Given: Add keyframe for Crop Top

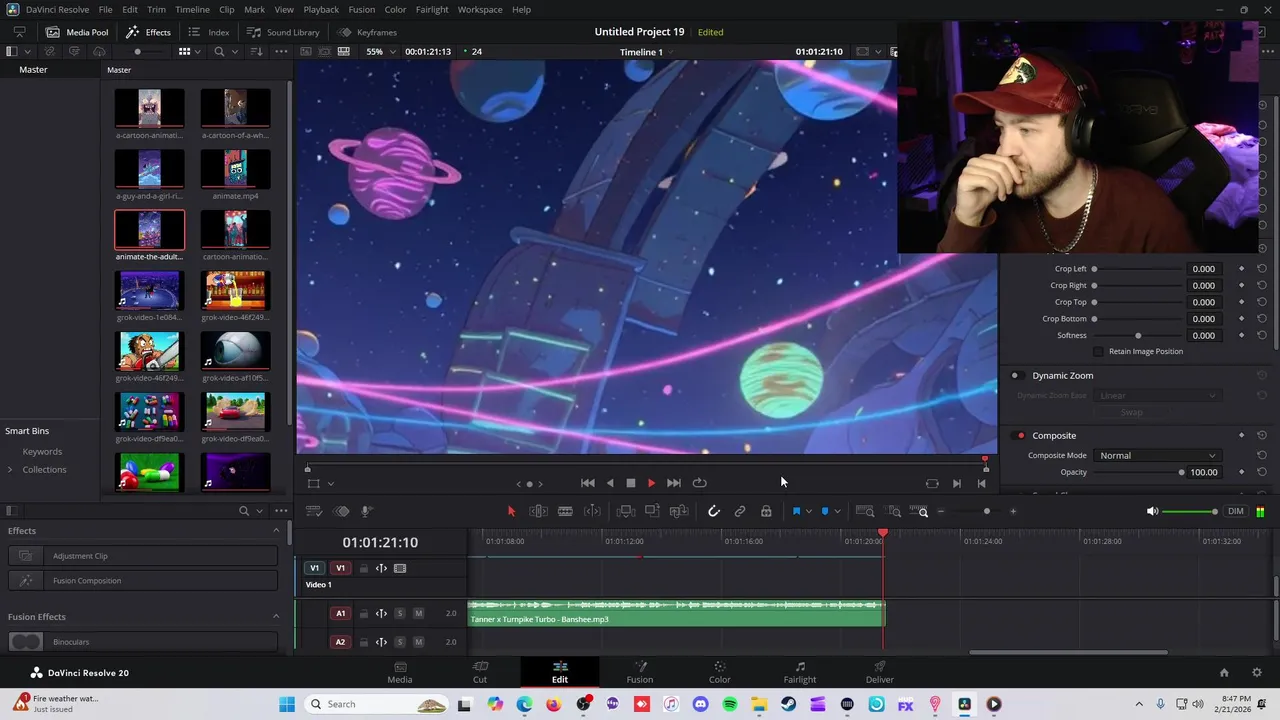Looking at the screenshot, I should (x=1241, y=302).
